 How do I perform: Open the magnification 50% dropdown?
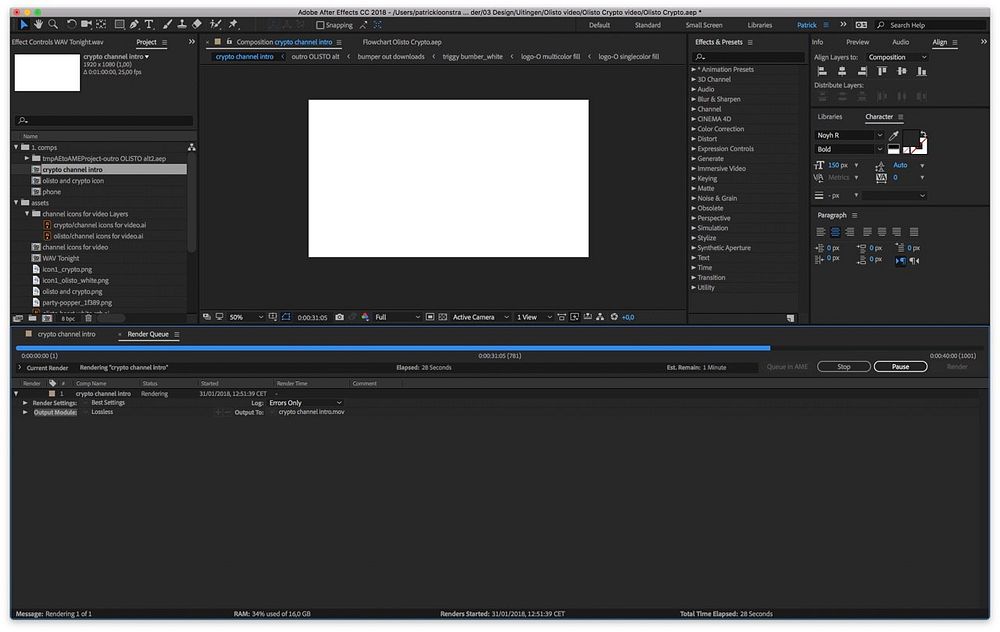pyautogui.click(x=243, y=317)
